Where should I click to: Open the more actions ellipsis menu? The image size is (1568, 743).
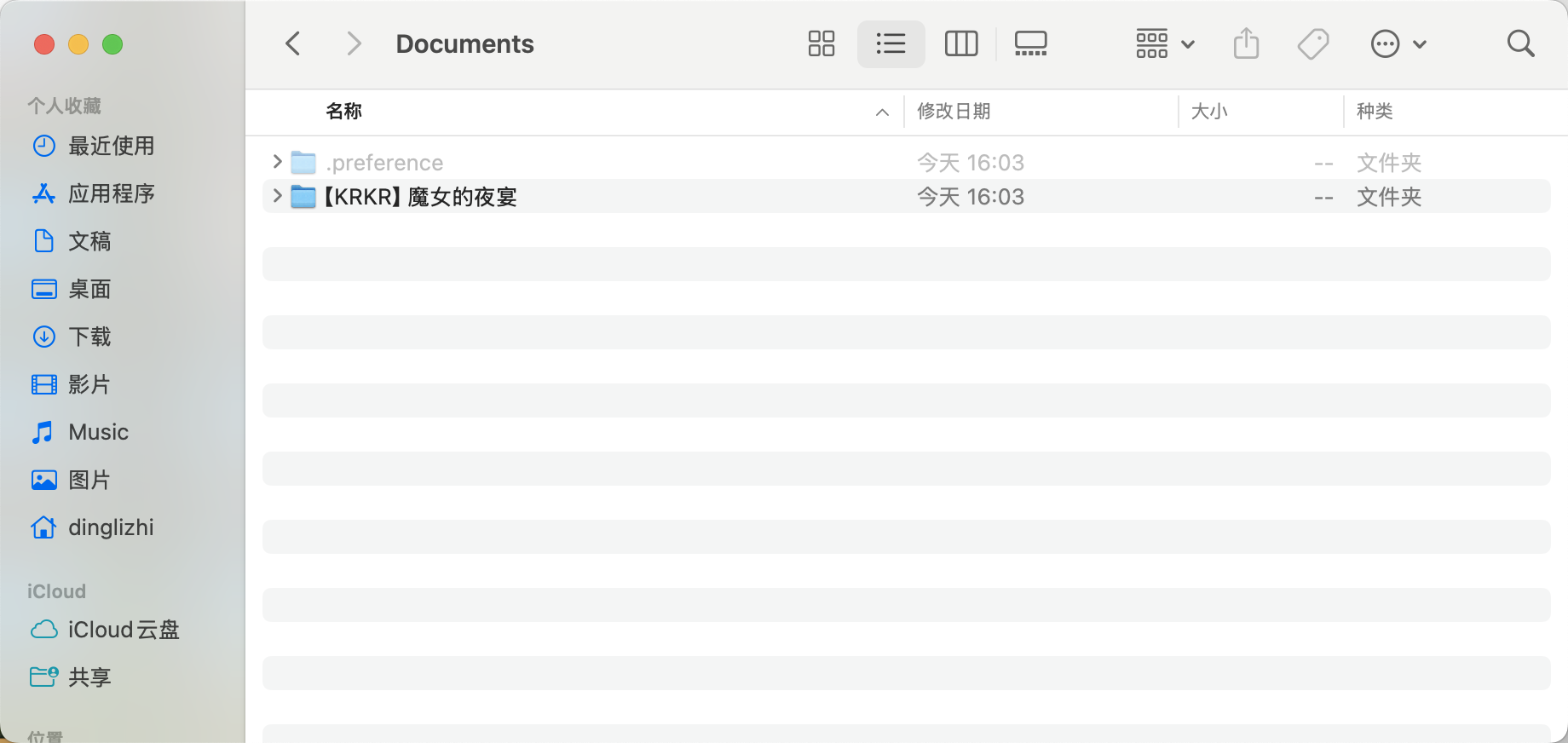1398,43
